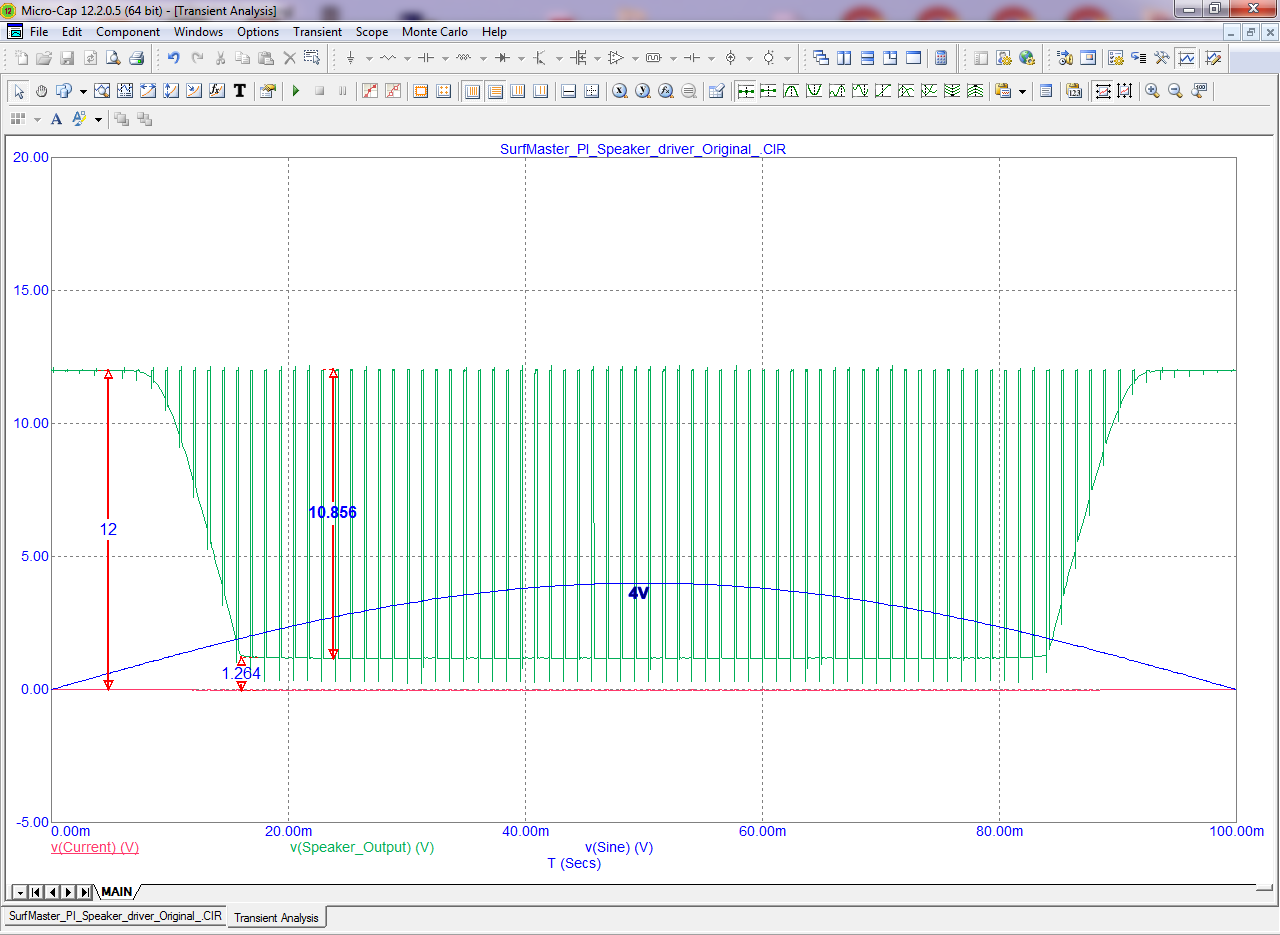The height and width of the screenshot is (935, 1280).
Task: Select the MAIN page tab
Action: click(x=117, y=891)
